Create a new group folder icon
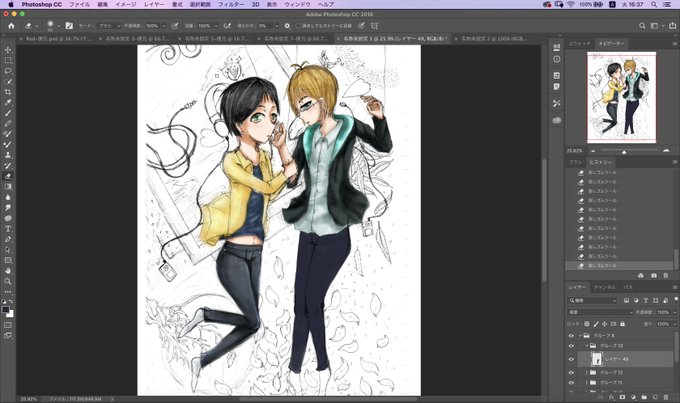 pos(644,397)
